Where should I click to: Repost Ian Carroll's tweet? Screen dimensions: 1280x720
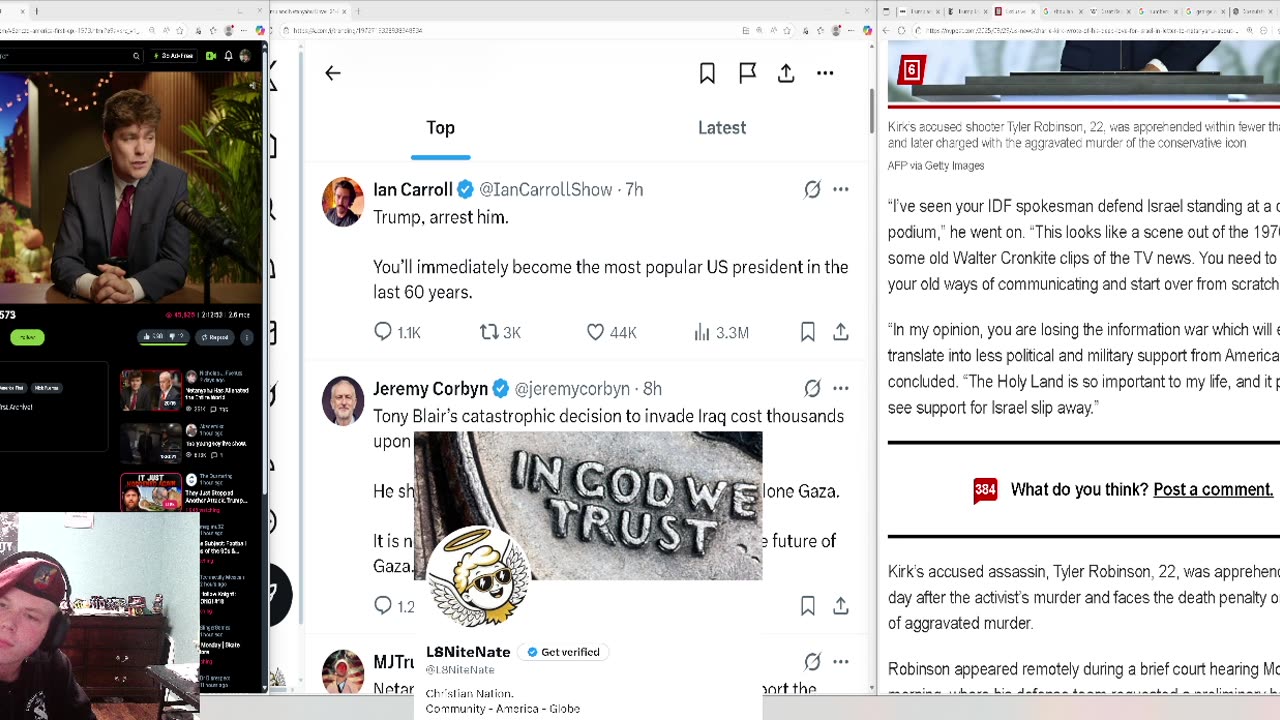click(x=489, y=332)
